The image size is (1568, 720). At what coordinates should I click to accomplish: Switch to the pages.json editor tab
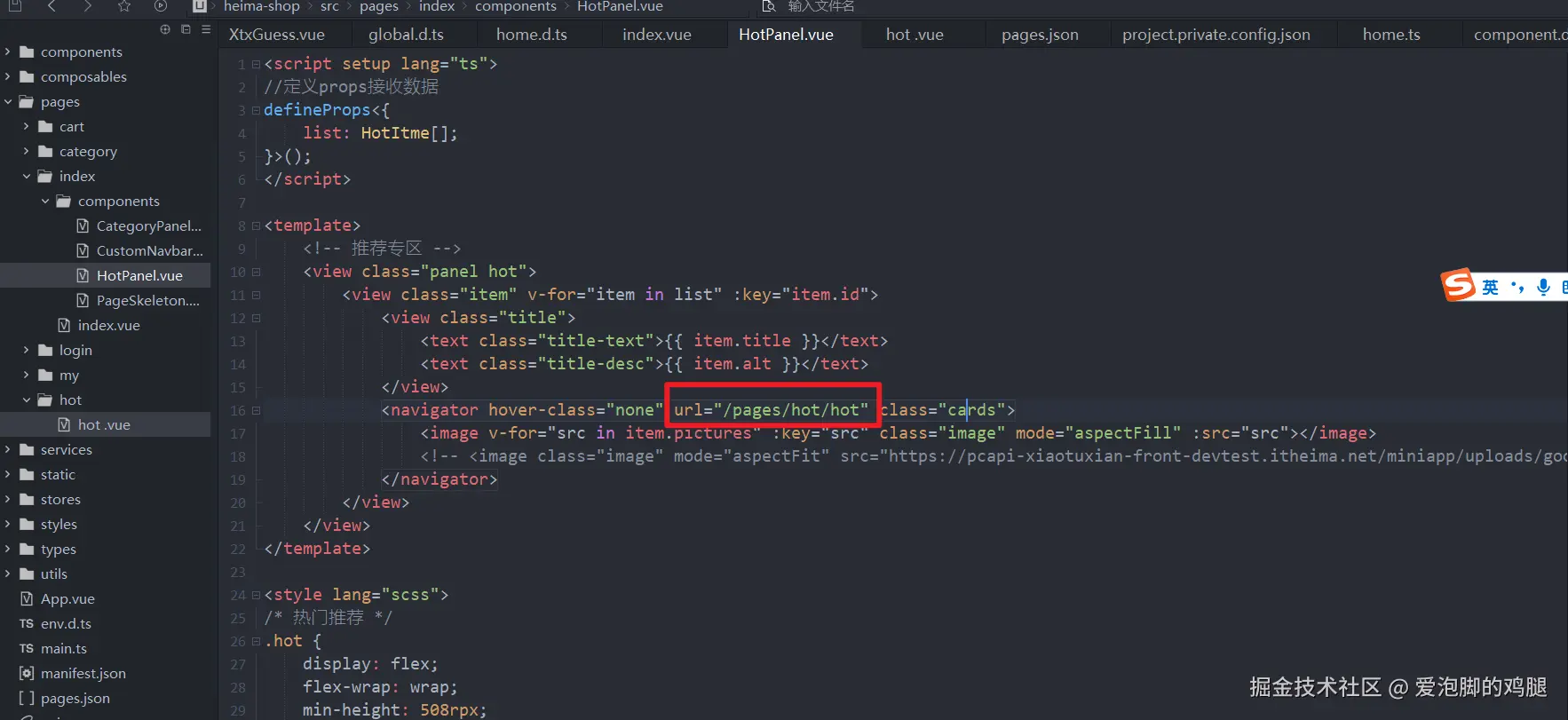coord(1040,35)
